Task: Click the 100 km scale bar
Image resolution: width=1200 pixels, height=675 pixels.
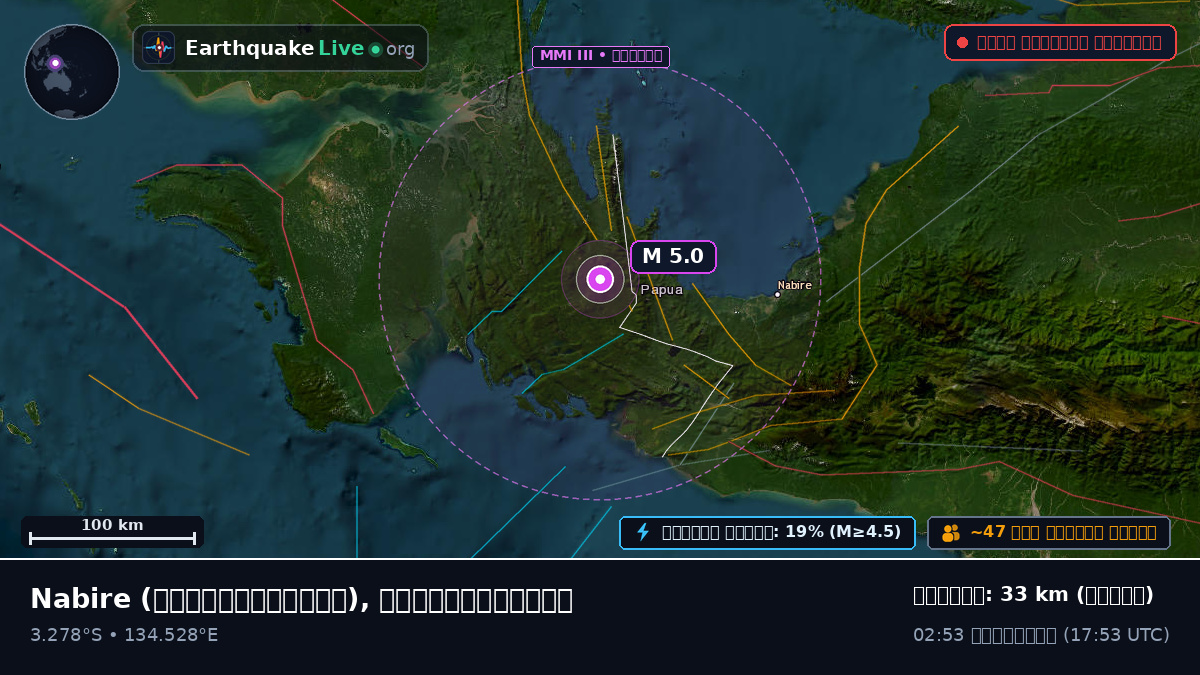Action: 112,532
